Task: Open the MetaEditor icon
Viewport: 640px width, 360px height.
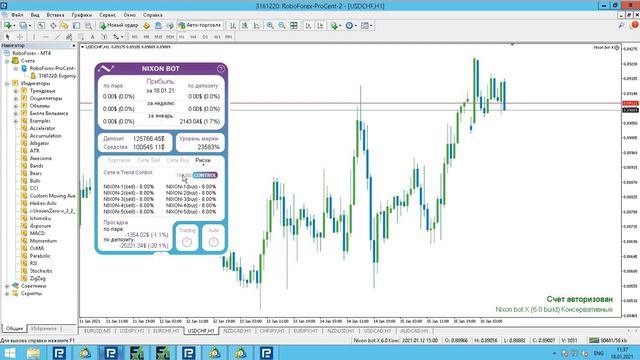Action: [x=147, y=25]
